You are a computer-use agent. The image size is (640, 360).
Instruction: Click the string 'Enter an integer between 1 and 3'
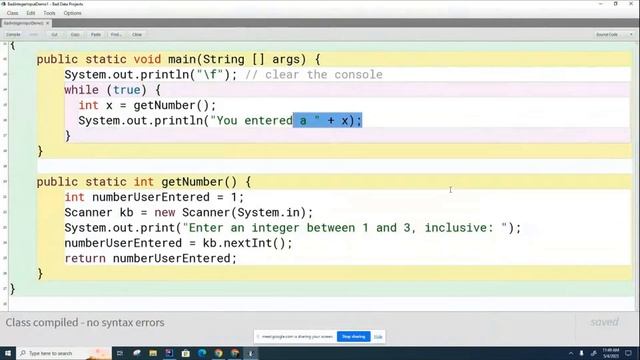click(x=299, y=228)
